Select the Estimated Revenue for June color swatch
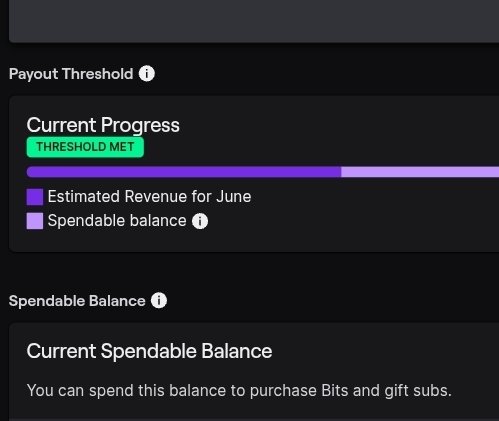Viewport: 499px width, 421px height. point(35,197)
